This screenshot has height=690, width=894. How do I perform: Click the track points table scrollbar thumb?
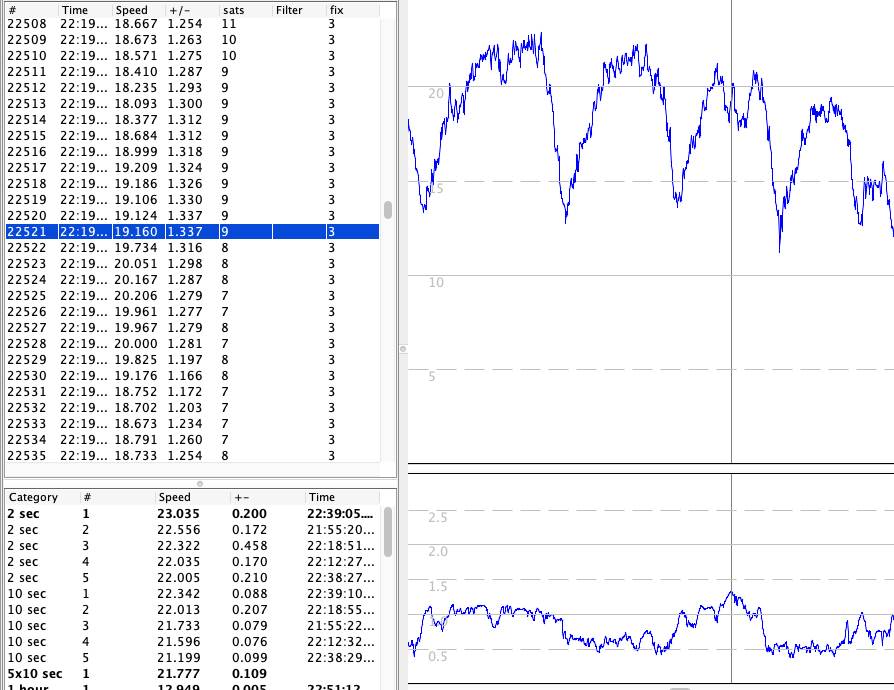[x=388, y=210]
